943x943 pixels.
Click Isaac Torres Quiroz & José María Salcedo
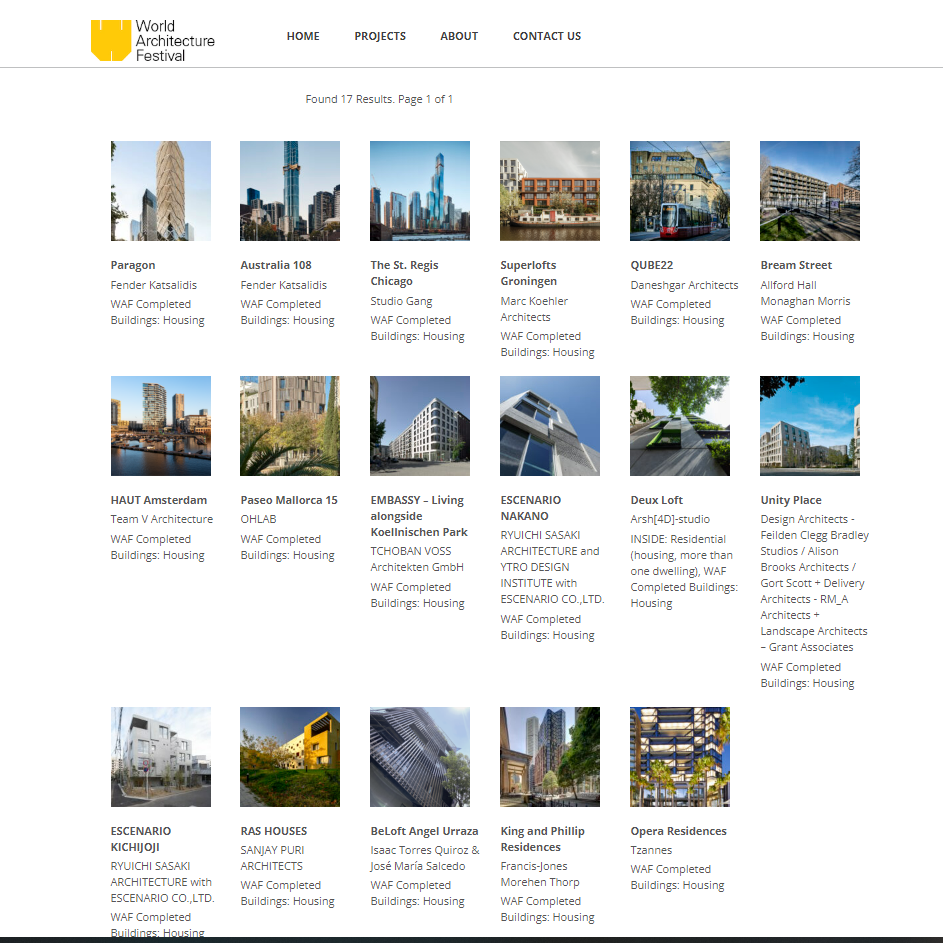click(x=425, y=858)
